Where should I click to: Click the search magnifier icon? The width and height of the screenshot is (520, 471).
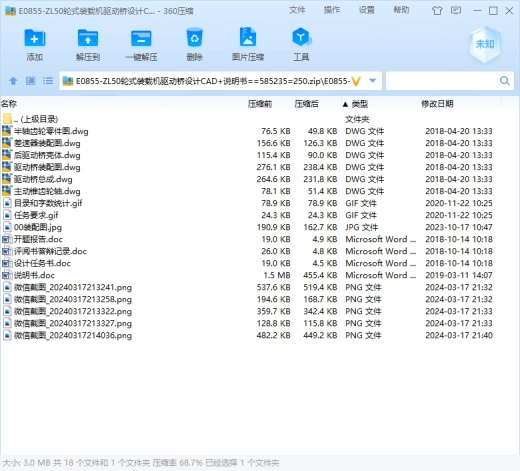[x=505, y=81]
